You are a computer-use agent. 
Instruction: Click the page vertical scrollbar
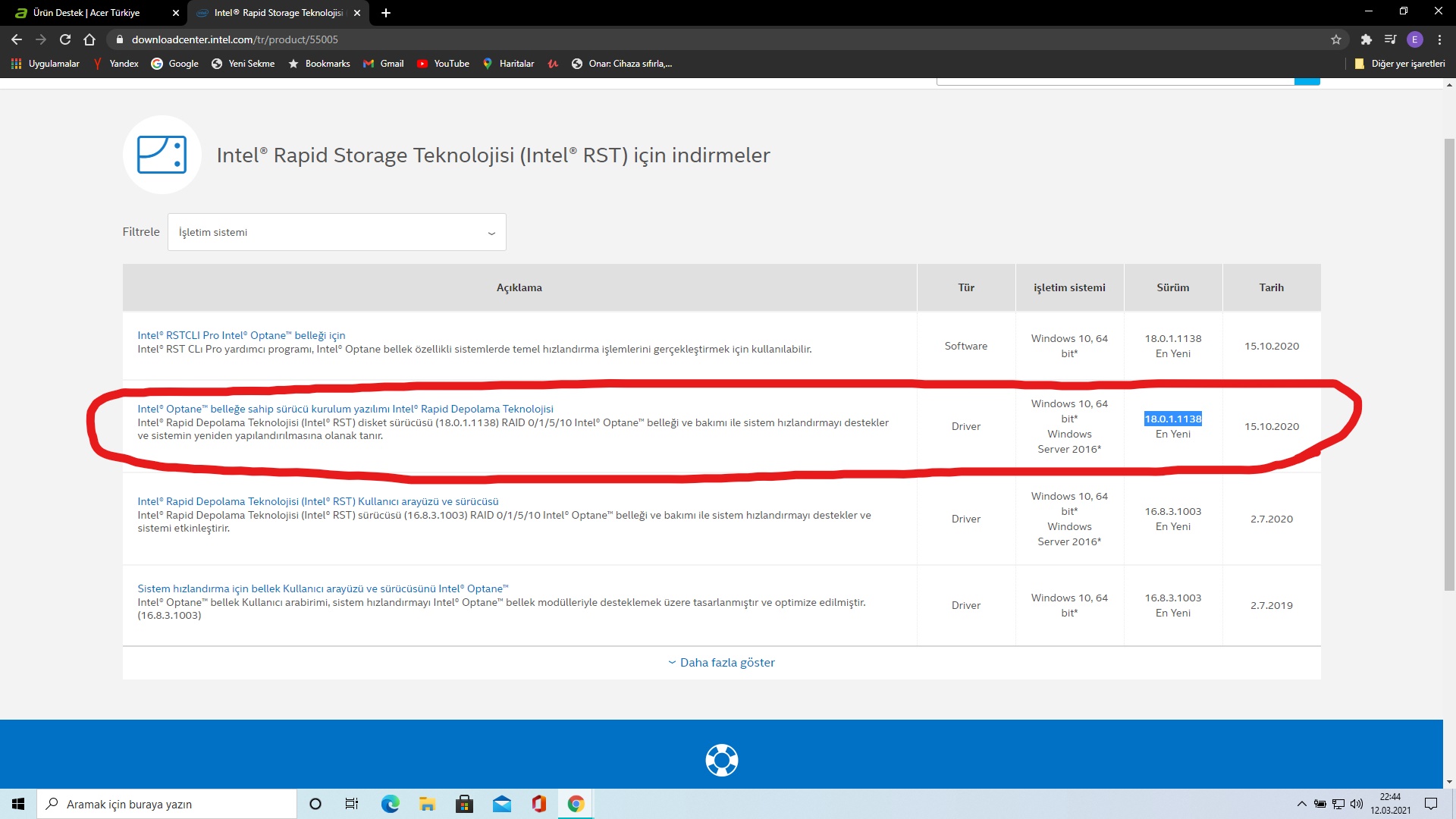click(1449, 364)
